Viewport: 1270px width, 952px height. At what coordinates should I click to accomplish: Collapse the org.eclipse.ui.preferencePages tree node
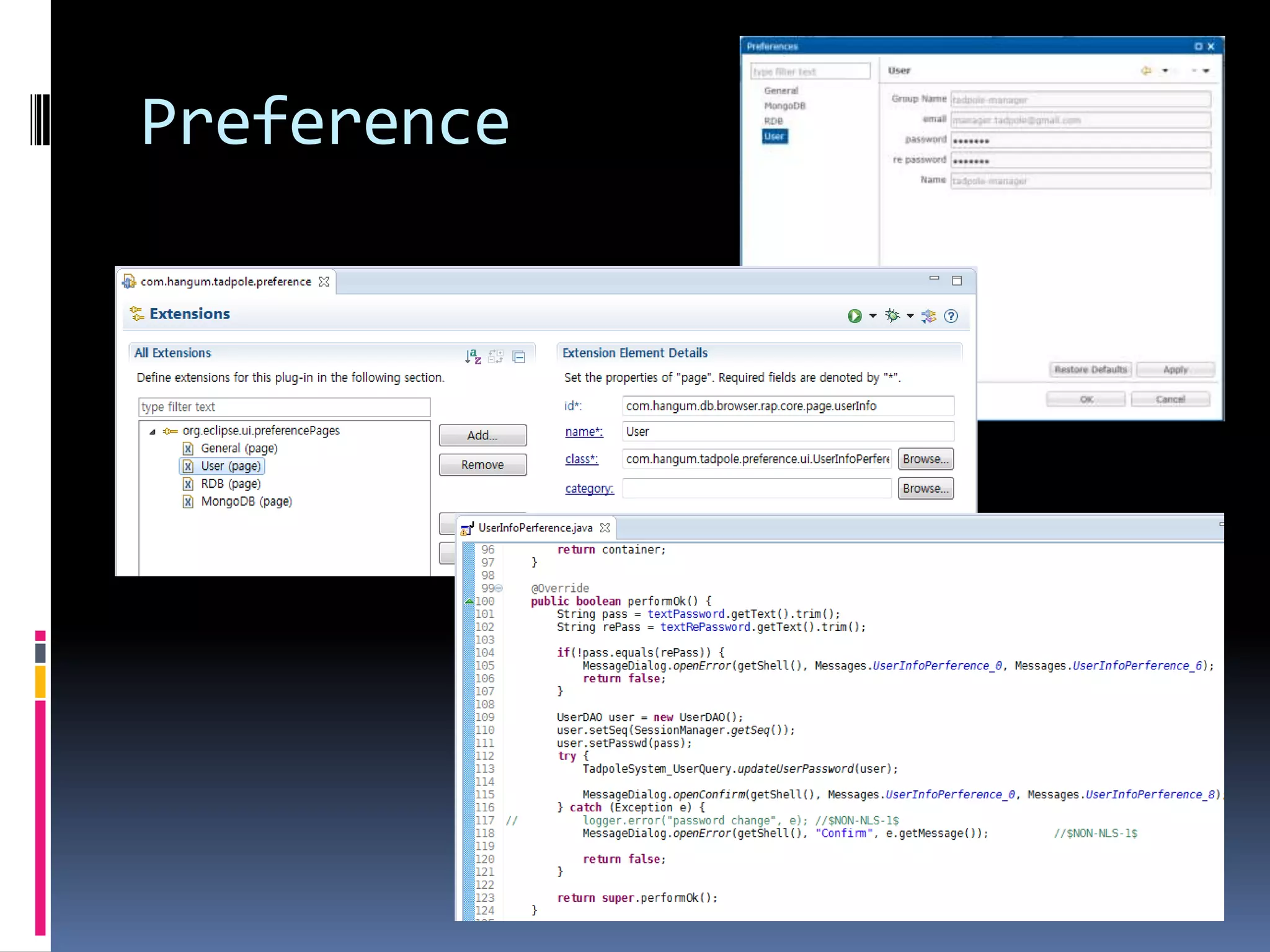click(153, 431)
